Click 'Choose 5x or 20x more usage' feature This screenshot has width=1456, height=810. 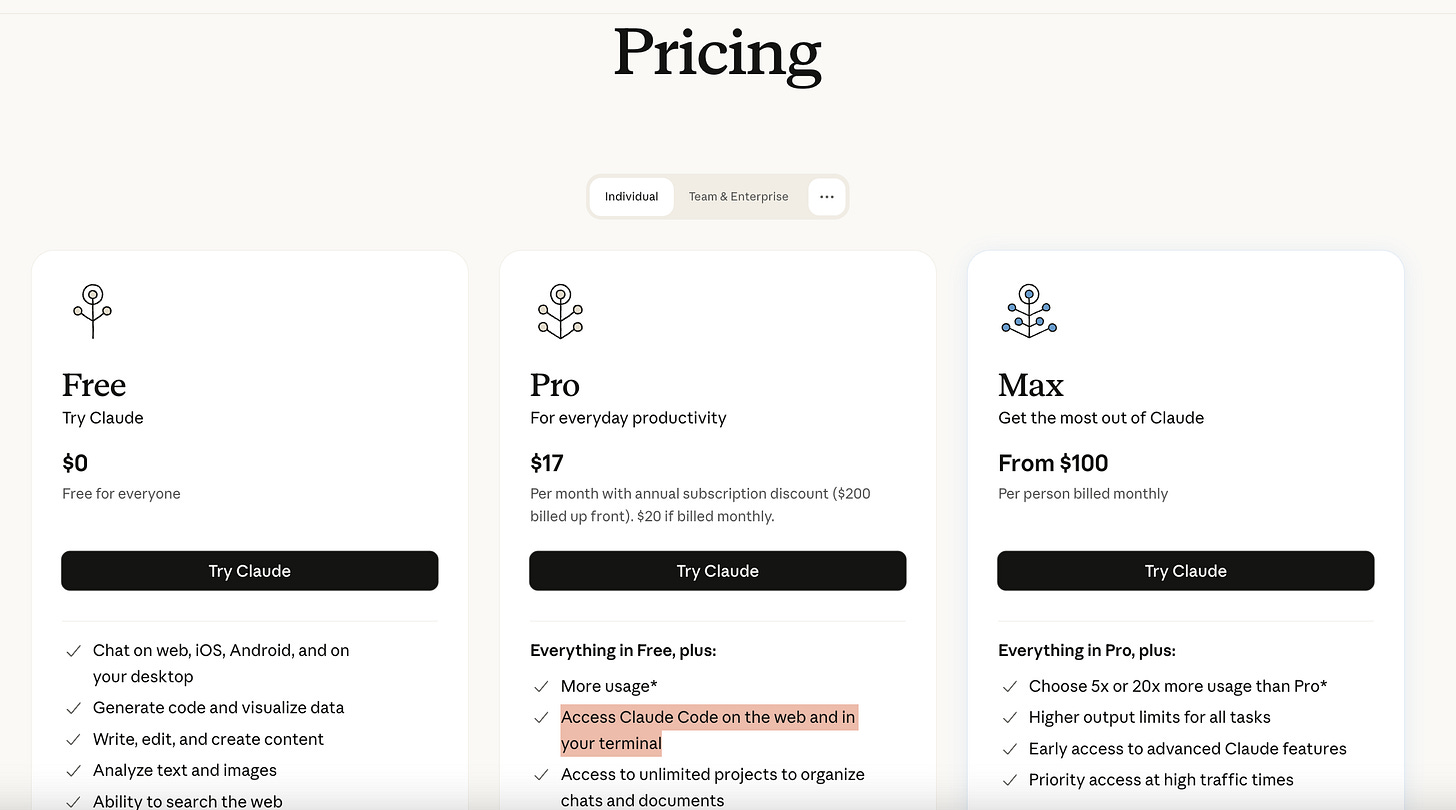click(x=1177, y=687)
